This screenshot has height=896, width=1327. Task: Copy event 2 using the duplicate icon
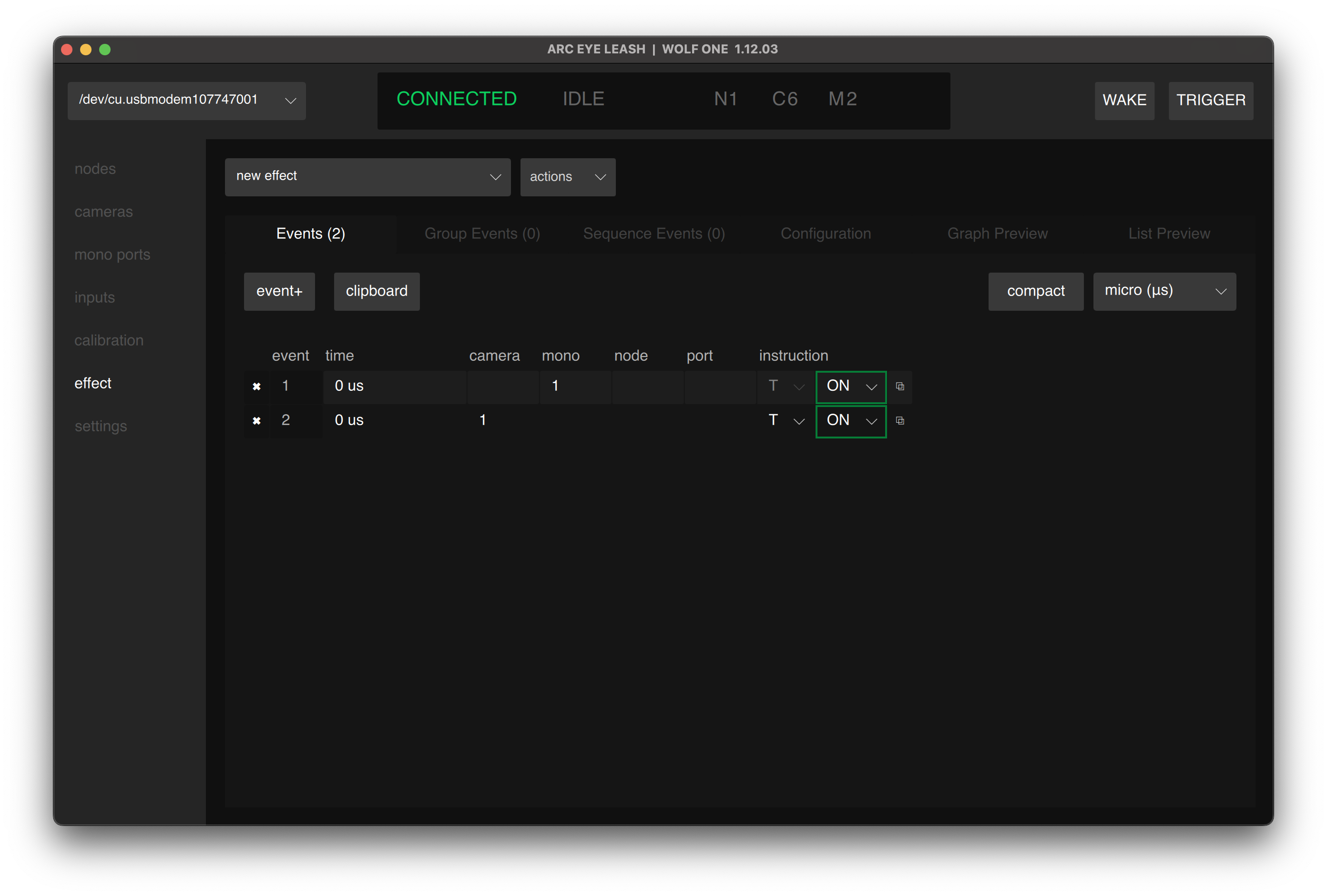(900, 421)
